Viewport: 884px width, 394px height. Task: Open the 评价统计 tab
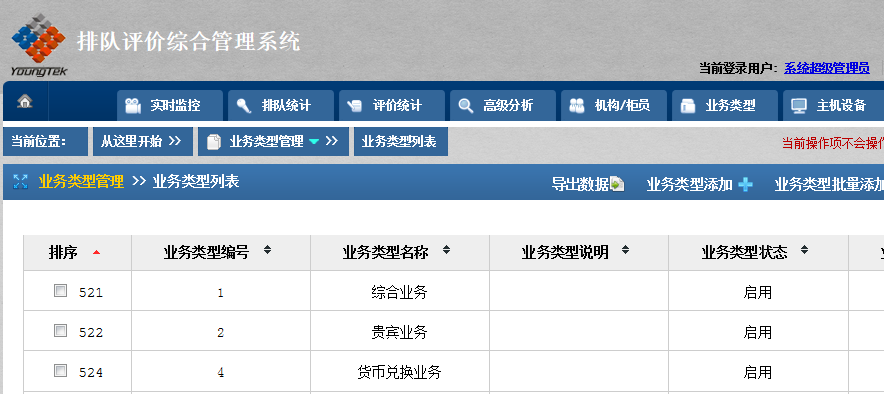pos(392,105)
